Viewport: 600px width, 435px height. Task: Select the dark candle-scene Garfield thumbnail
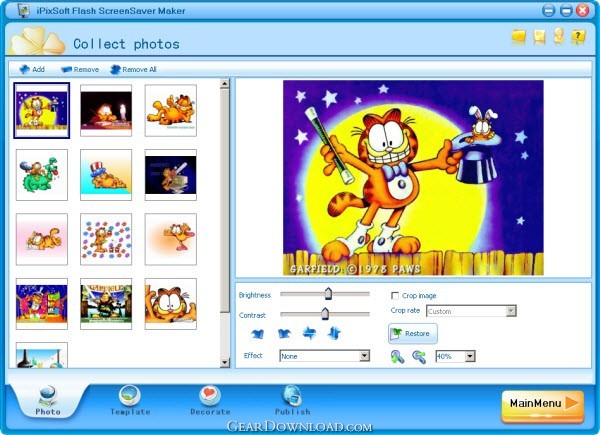pyautogui.click(x=106, y=111)
